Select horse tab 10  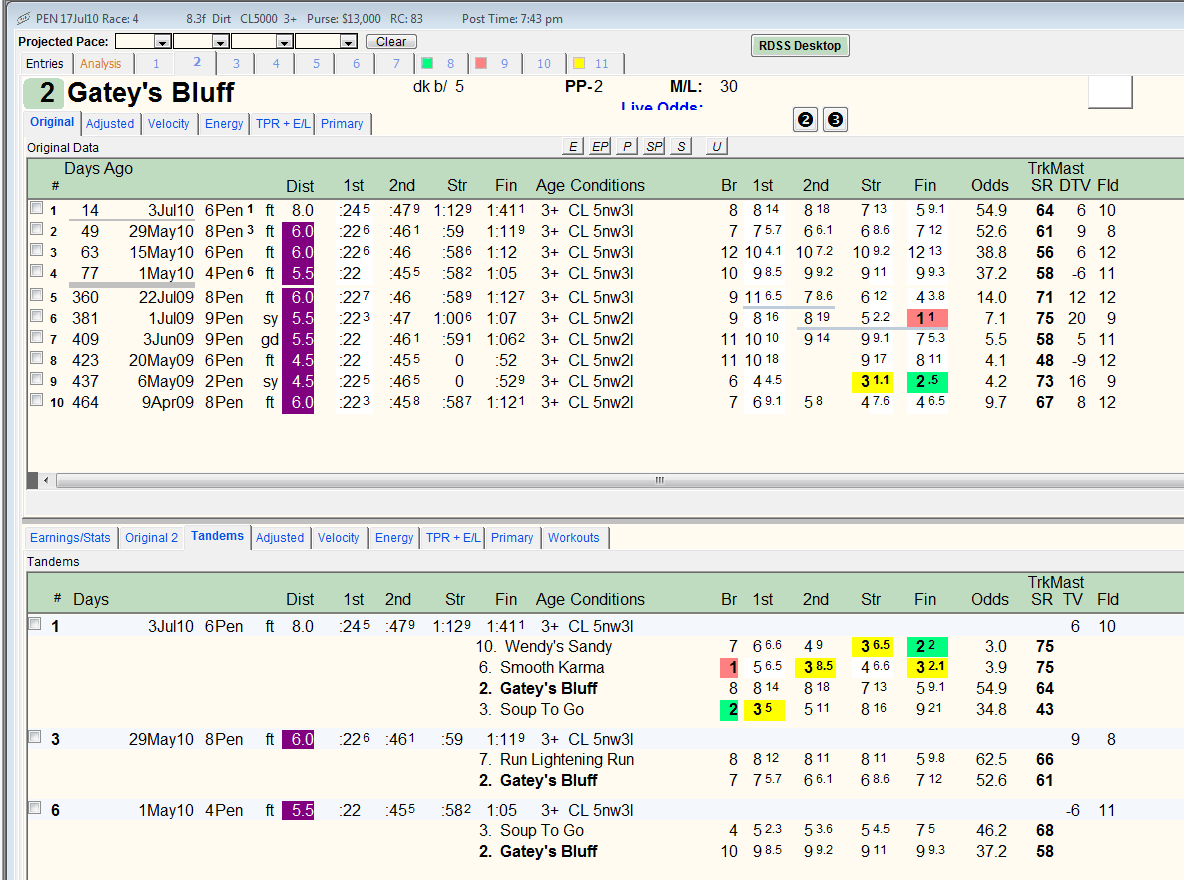544,63
